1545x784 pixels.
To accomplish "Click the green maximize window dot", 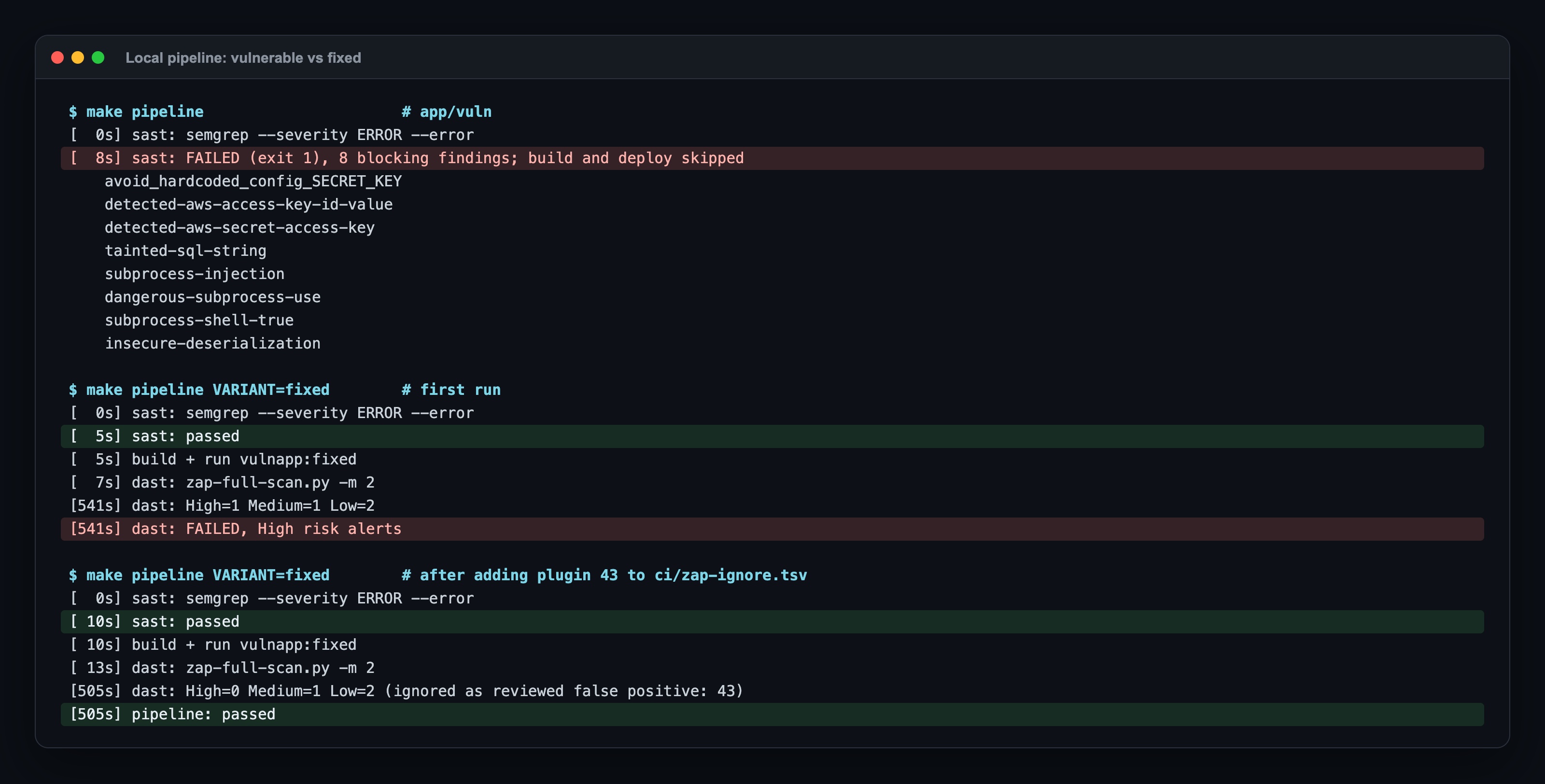I will (98, 57).
